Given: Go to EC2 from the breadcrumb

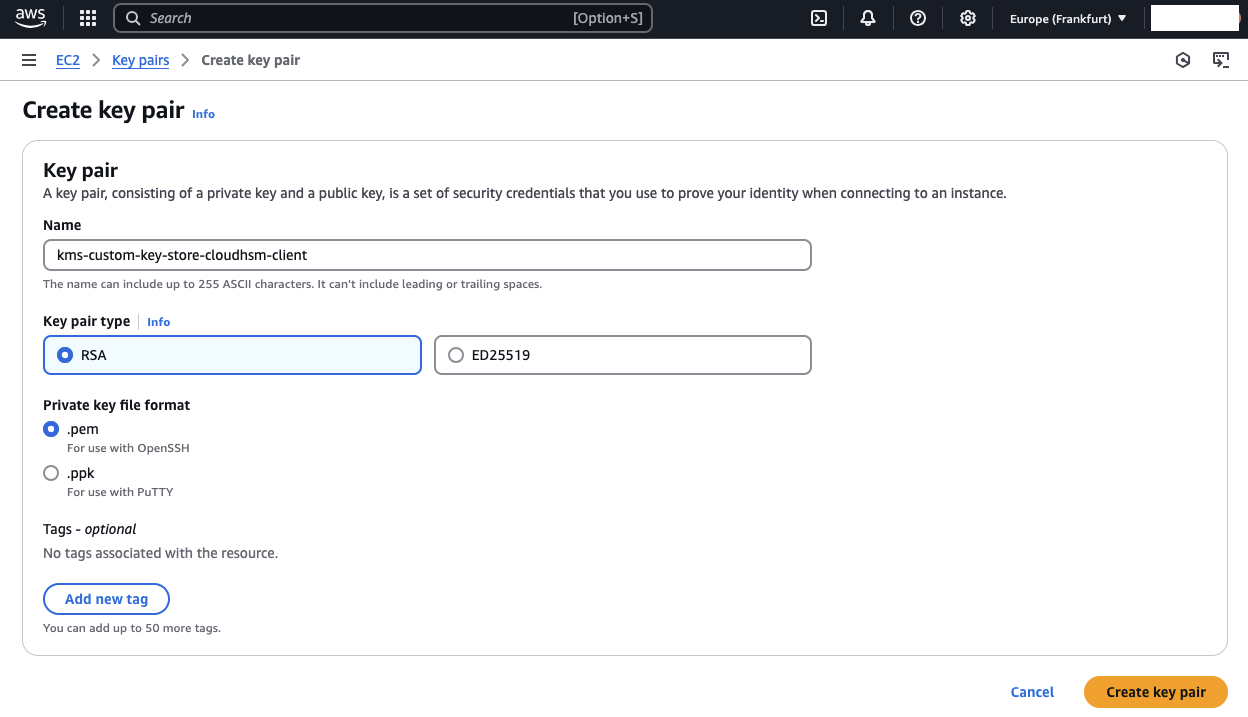Looking at the screenshot, I should (67, 60).
